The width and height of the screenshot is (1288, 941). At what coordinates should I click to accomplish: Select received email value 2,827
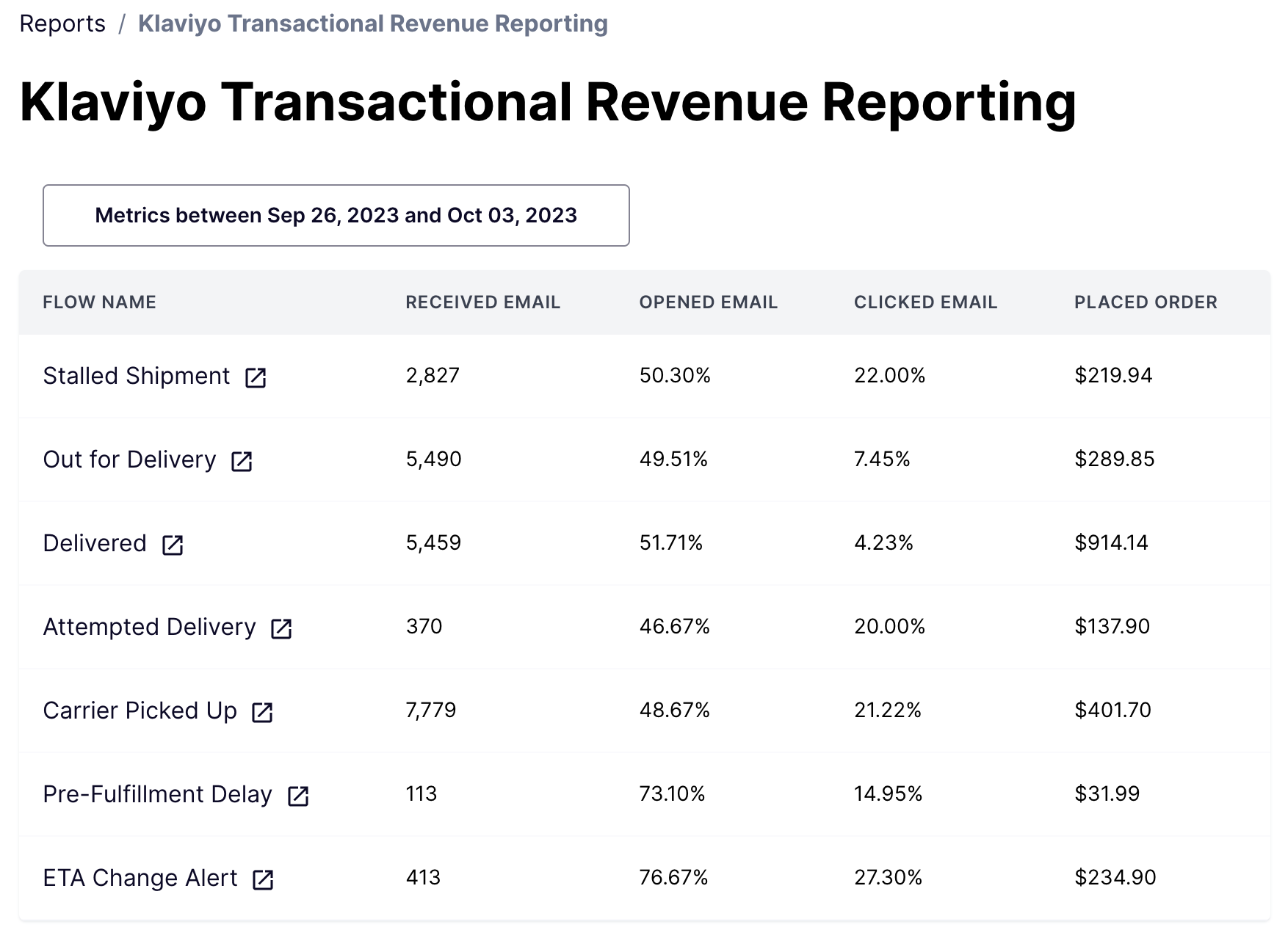[x=433, y=375]
